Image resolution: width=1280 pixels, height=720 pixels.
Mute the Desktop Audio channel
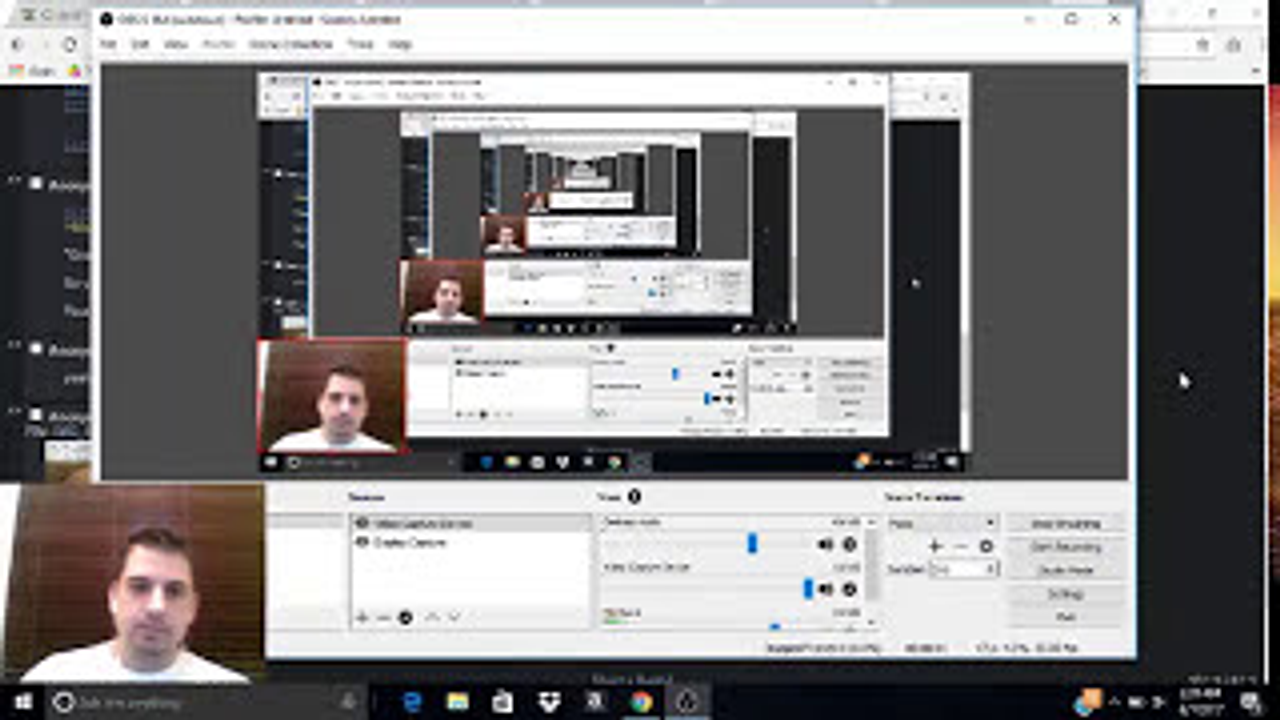[825, 544]
